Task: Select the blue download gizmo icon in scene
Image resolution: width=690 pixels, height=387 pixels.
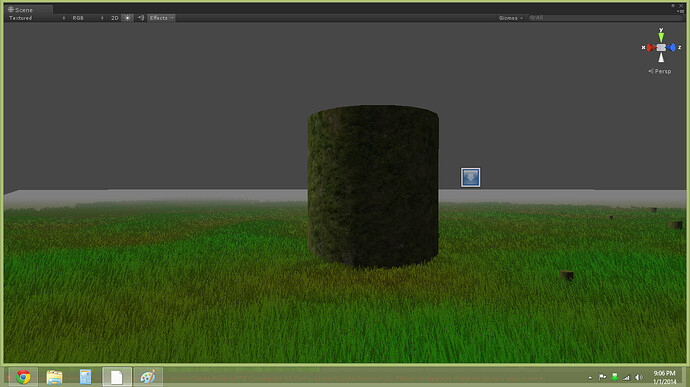Action: tap(470, 177)
